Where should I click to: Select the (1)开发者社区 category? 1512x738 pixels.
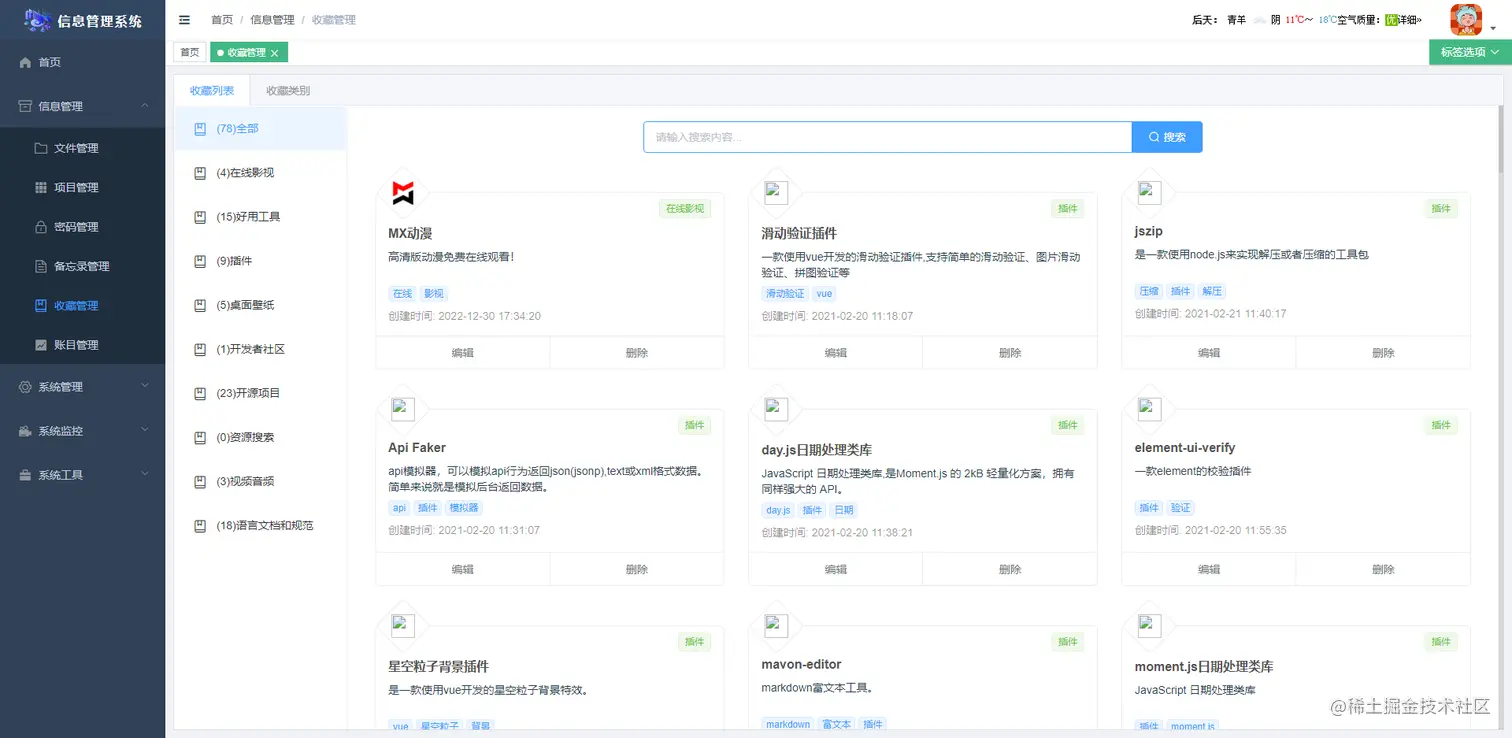tap(260, 349)
